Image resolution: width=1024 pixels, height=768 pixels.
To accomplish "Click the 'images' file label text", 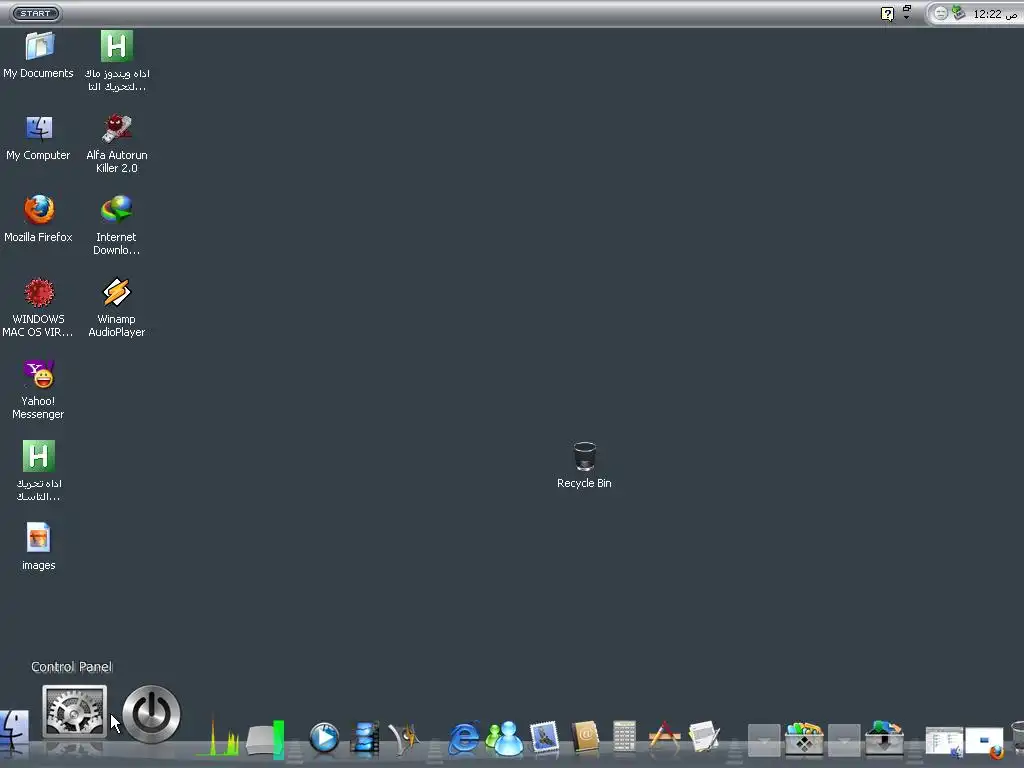I will coord(39,566).
